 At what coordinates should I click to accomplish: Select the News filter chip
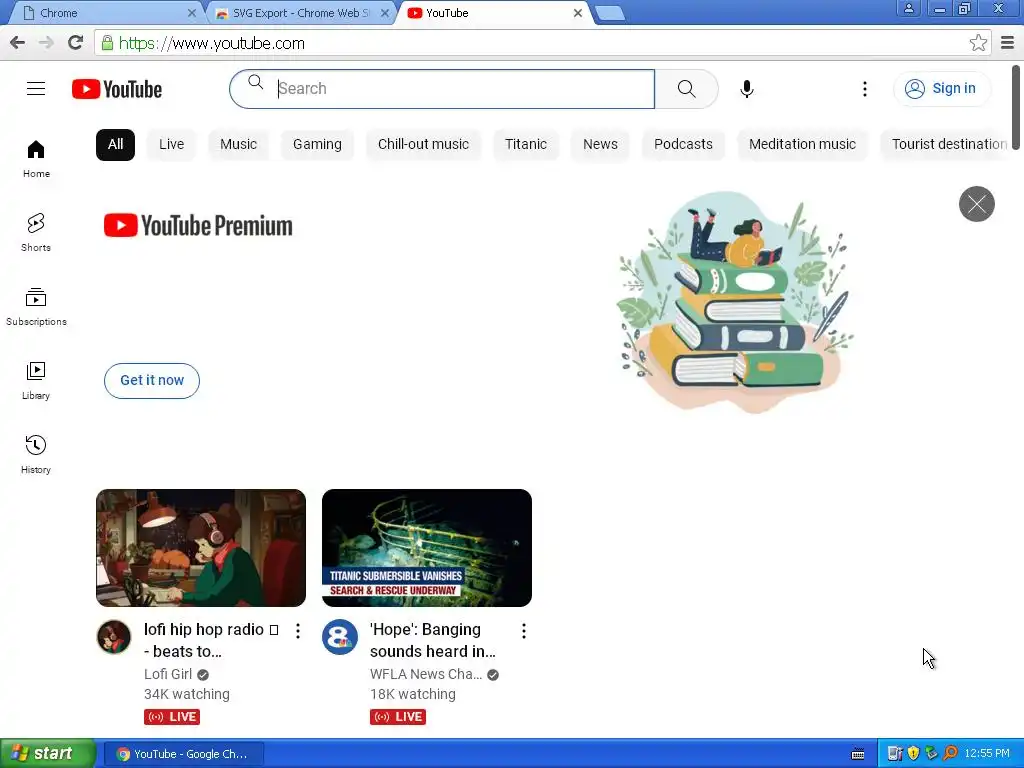coord(600,144)
